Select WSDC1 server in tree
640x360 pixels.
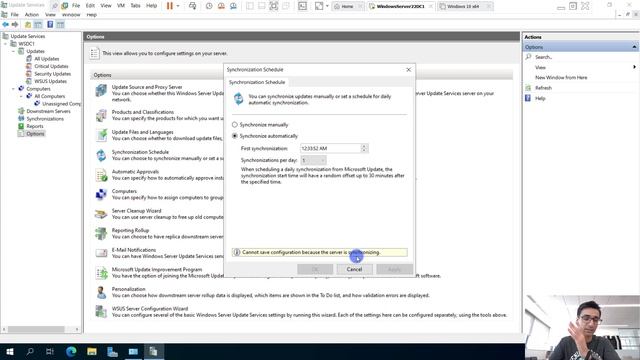click(26, 44)
